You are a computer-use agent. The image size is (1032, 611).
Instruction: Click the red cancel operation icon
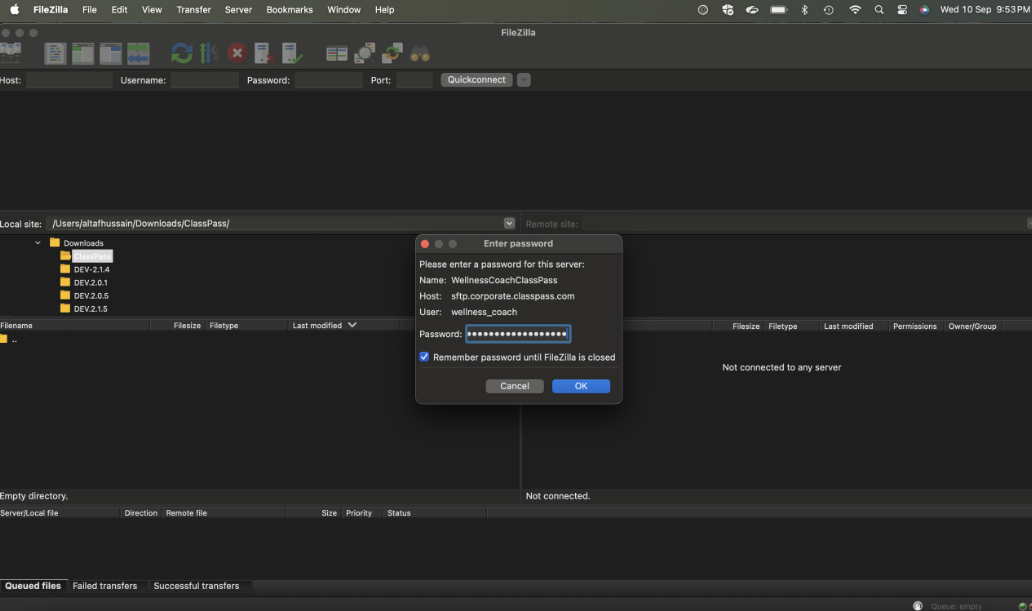[237, 53]
